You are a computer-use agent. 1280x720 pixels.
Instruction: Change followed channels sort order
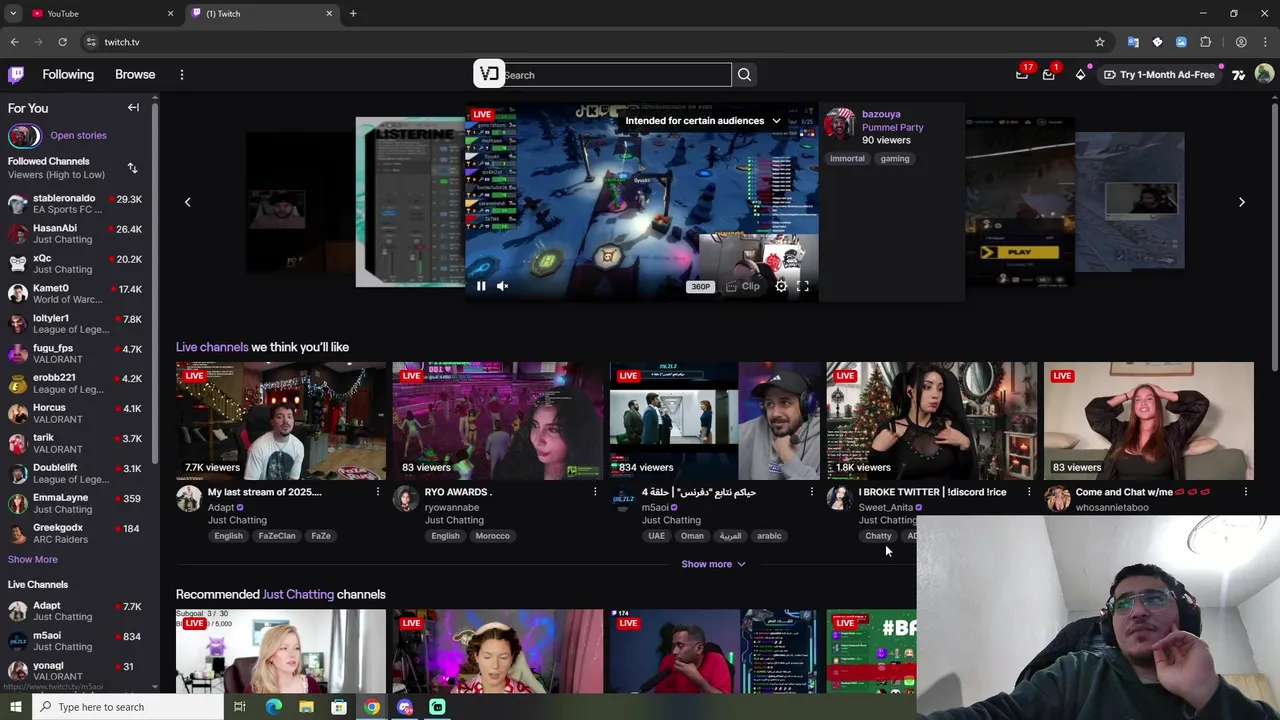click(x=132, y=168)
